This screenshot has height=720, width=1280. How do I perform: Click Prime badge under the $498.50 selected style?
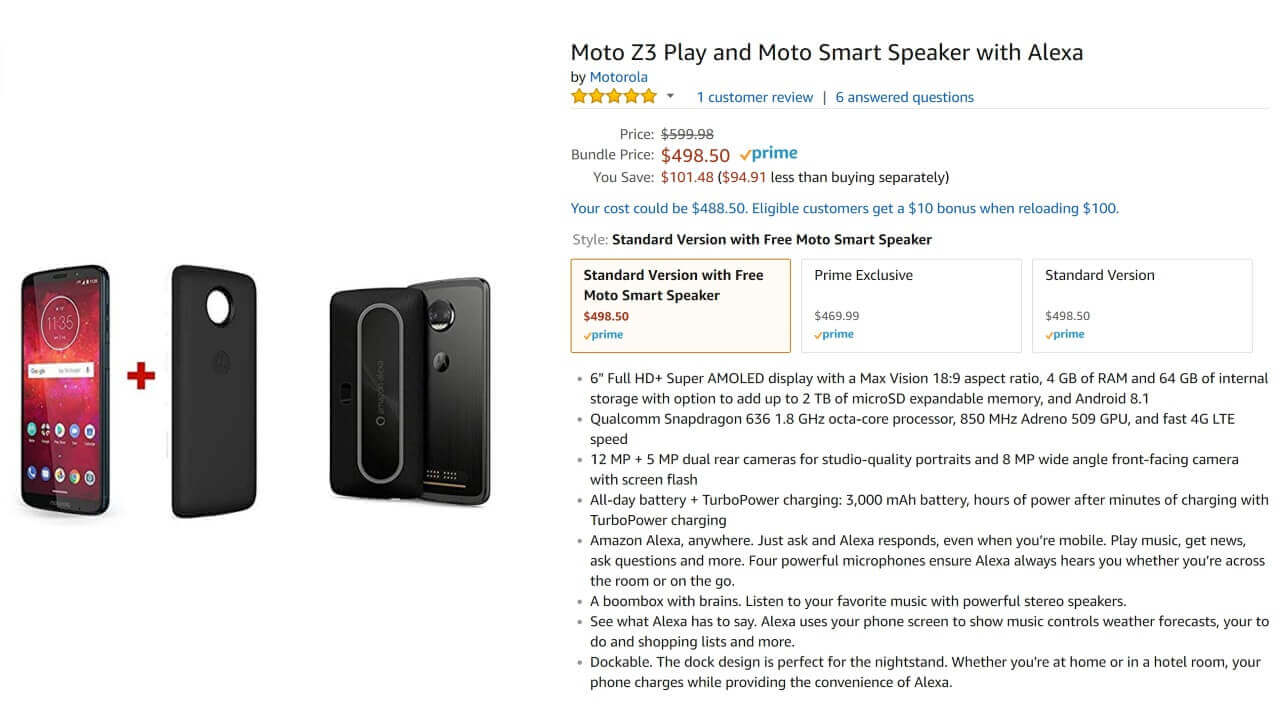(x=603, y=335)
